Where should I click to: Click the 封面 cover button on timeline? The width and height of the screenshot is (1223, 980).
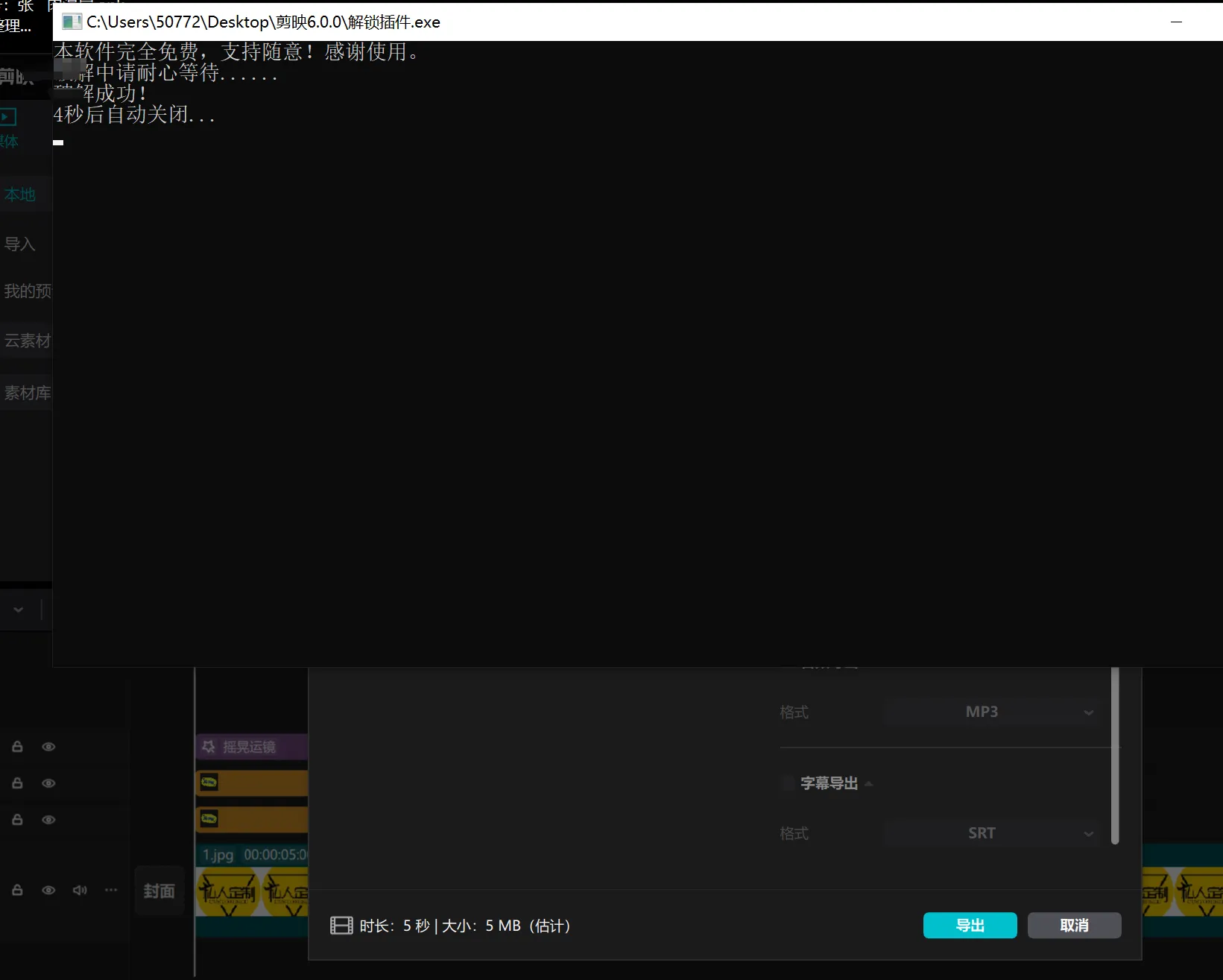[159, 891]
